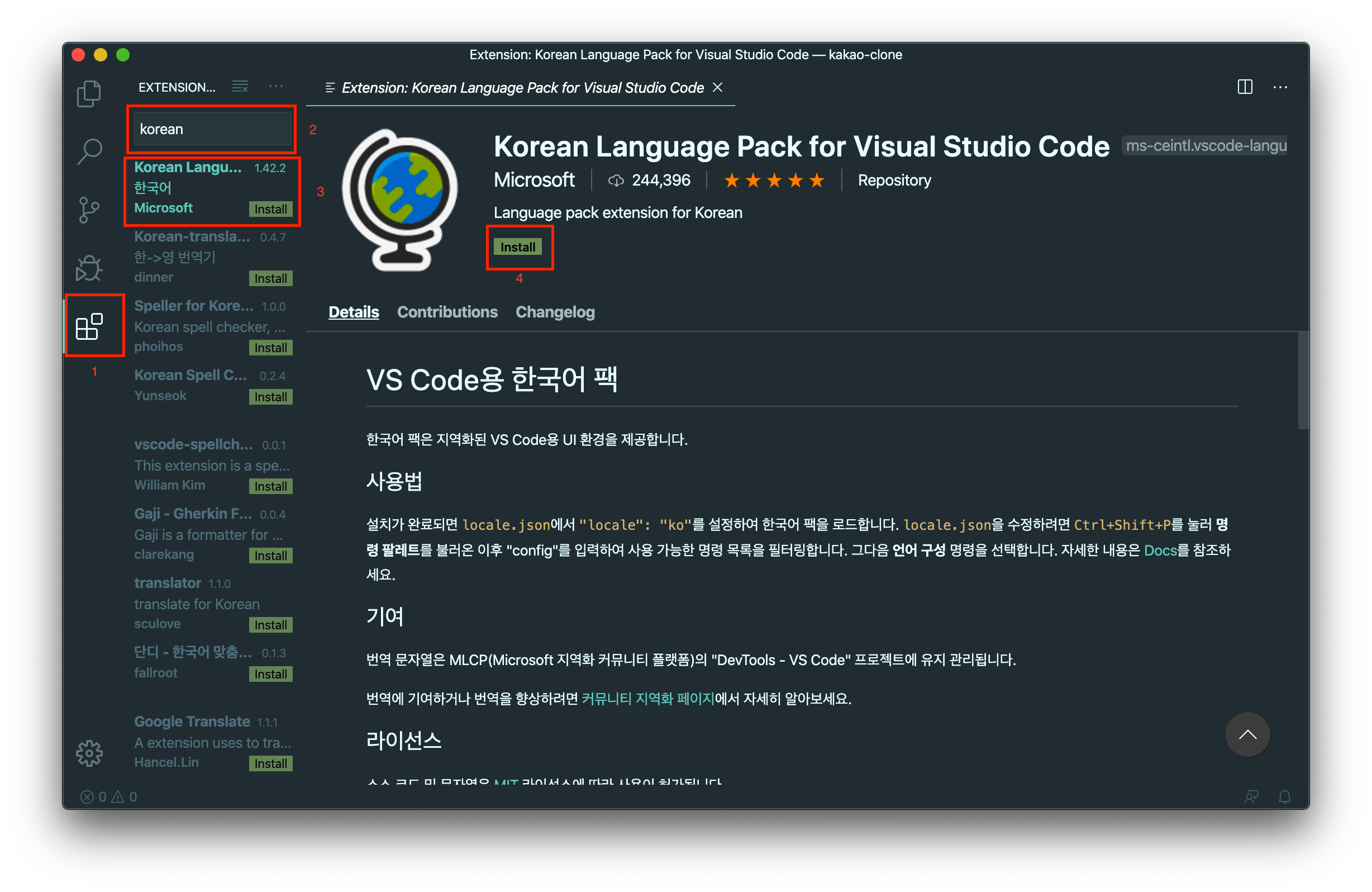This screenshot has height=892, width=1372.
Task: Close the Korean Language Pack tab
Action: click(x=718, y=87)
